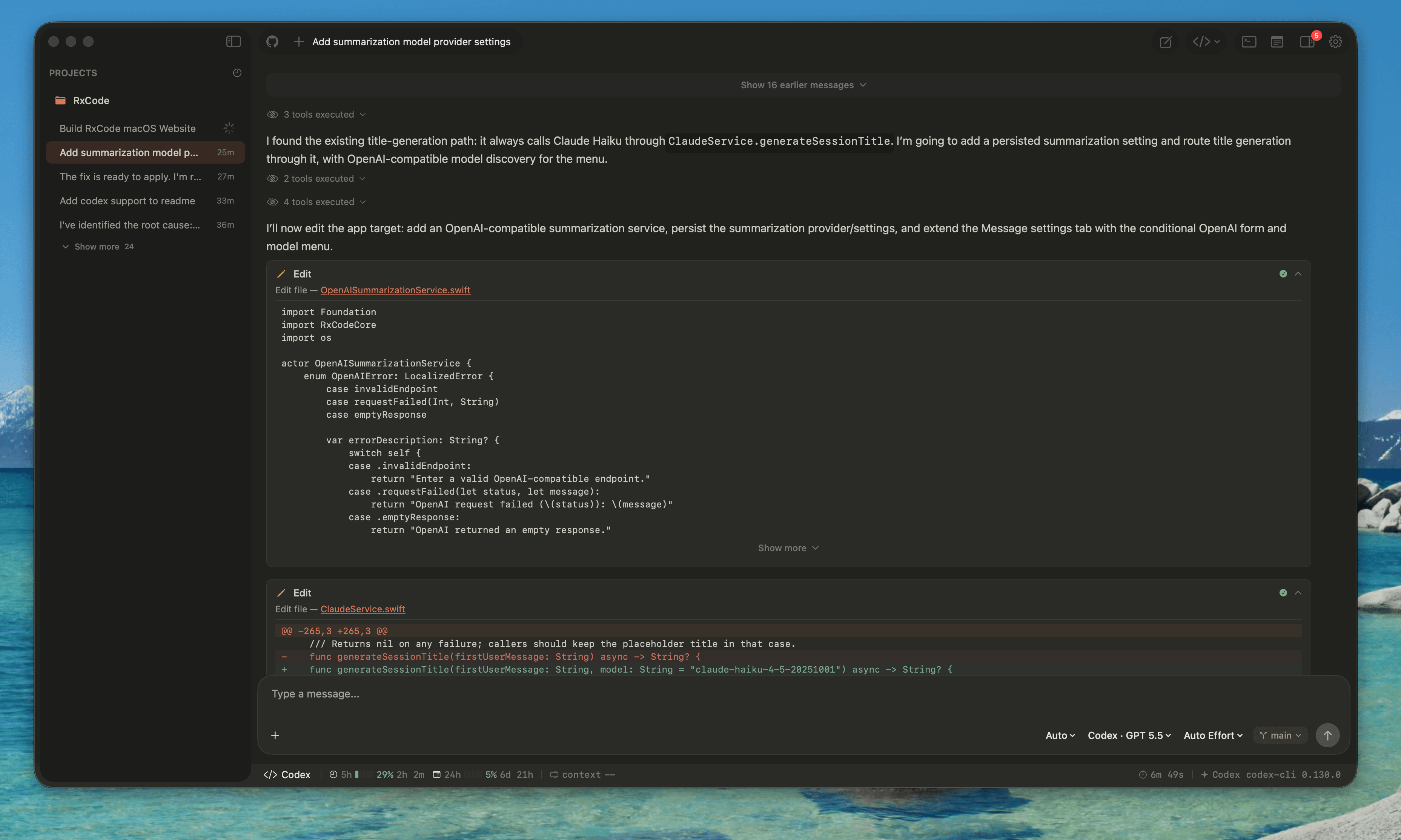Click the 5h usage clock icon in status bar
1401x840 pixels.
pyautogui.click(x=333, y=774)
